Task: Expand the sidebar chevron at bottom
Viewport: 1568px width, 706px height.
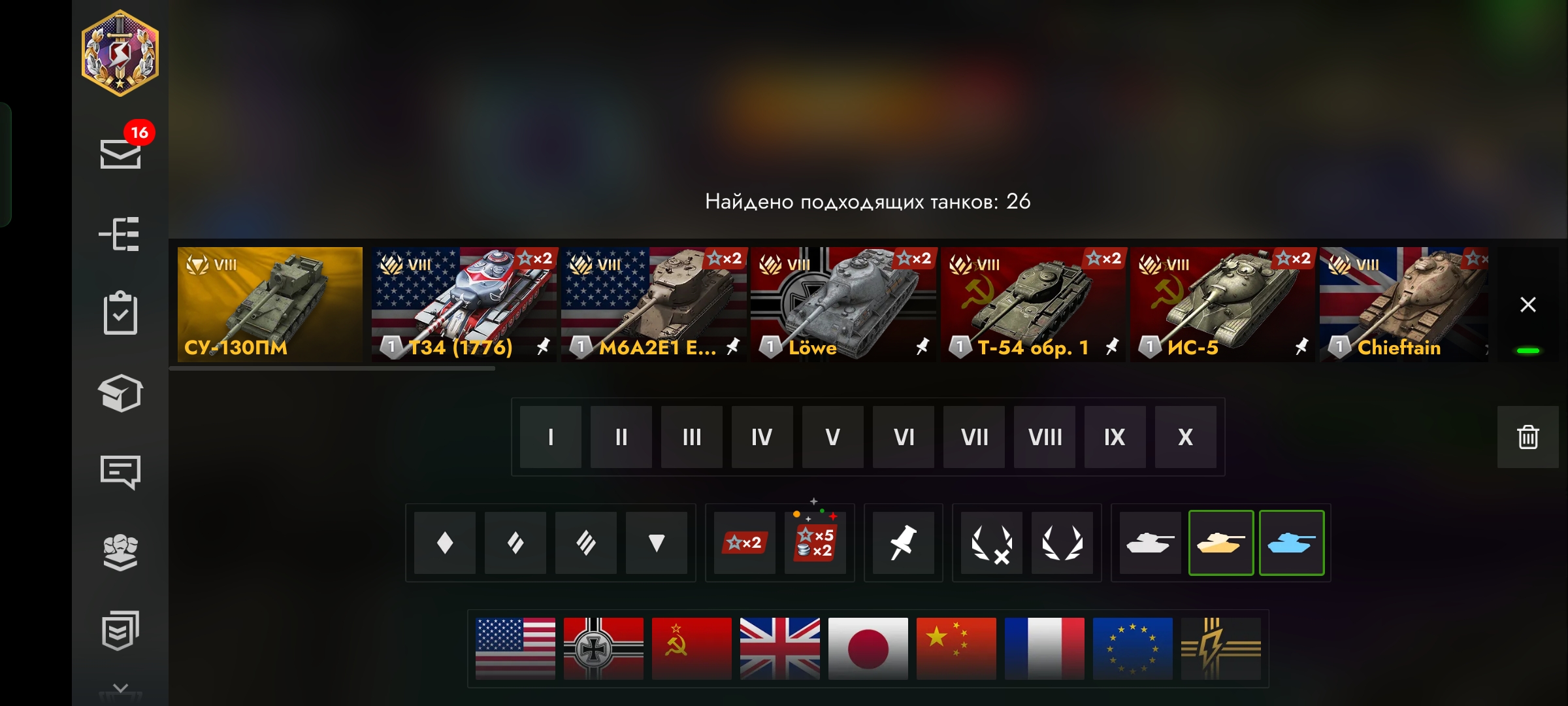Action: [120, 688]
